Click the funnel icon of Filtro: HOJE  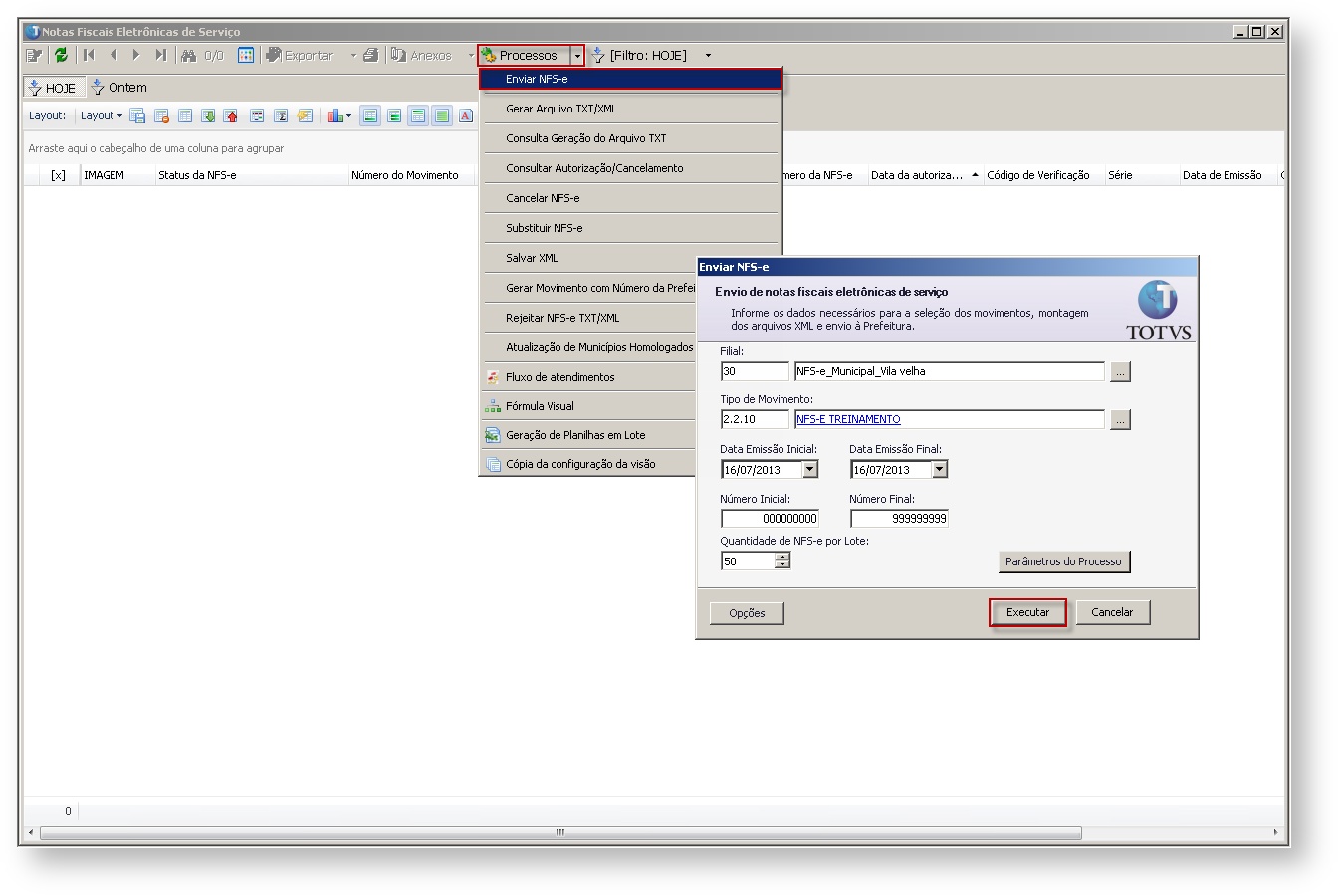(x=598, y=56)
